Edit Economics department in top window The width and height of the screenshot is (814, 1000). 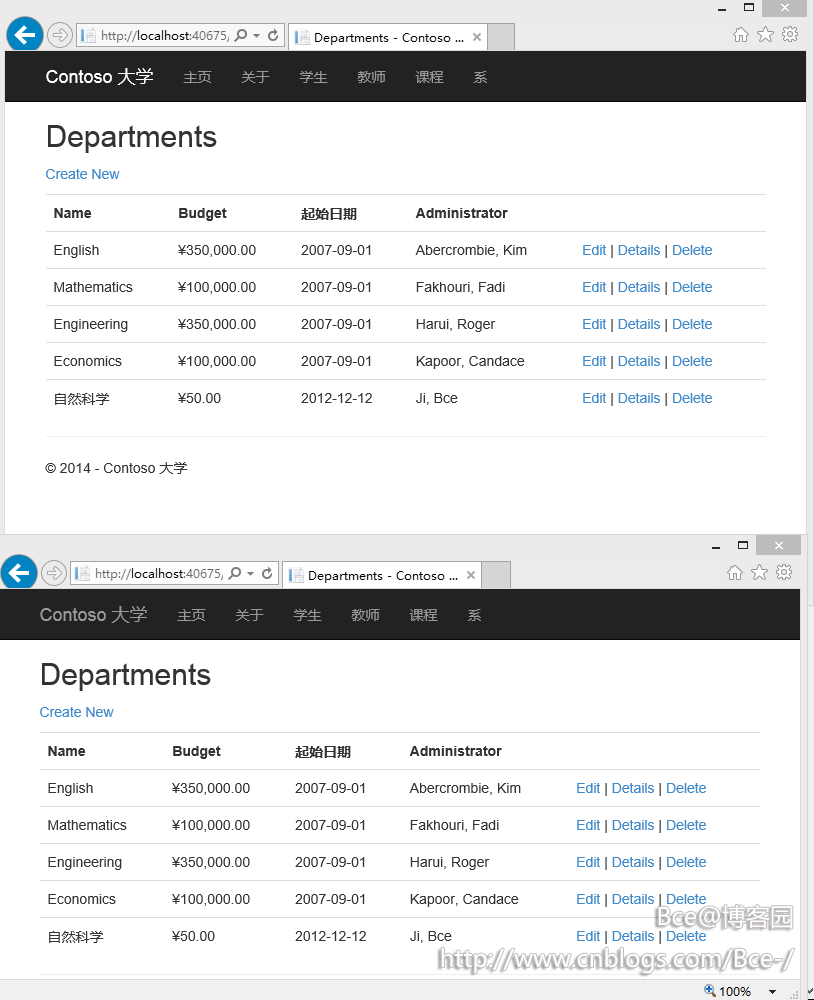(594, 361)
